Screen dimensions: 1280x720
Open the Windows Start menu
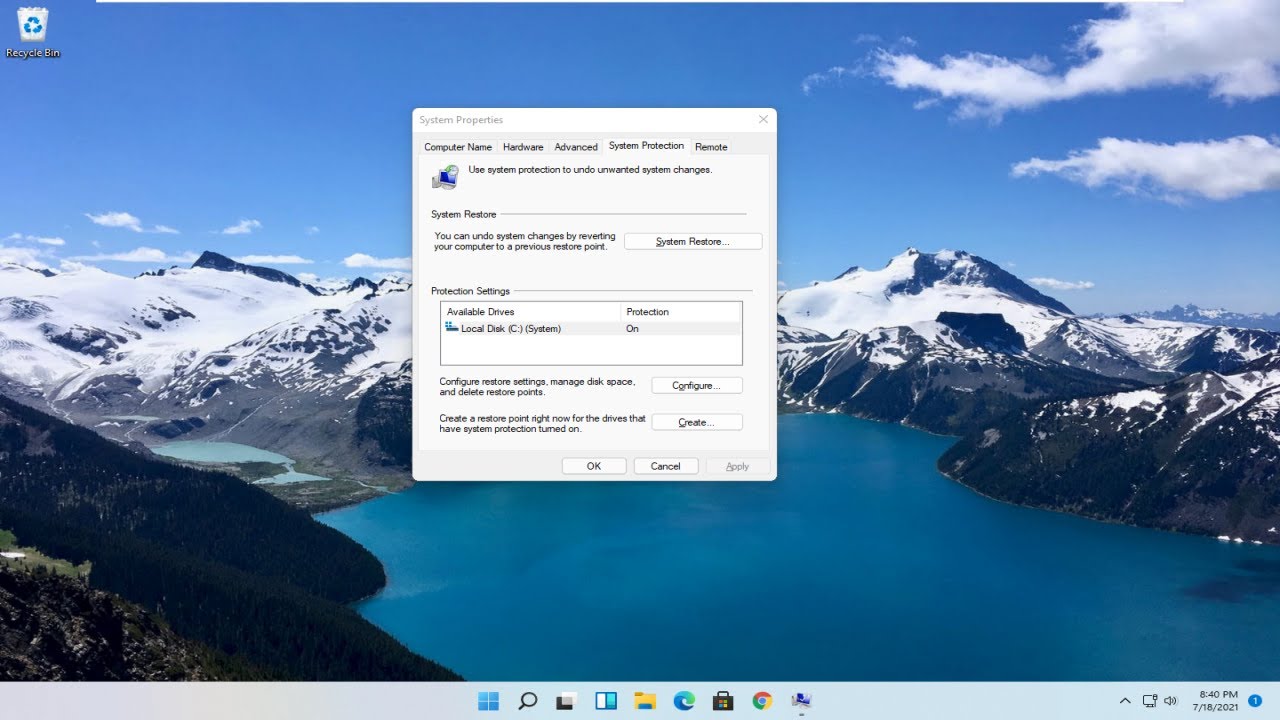[x=489, y=701]
